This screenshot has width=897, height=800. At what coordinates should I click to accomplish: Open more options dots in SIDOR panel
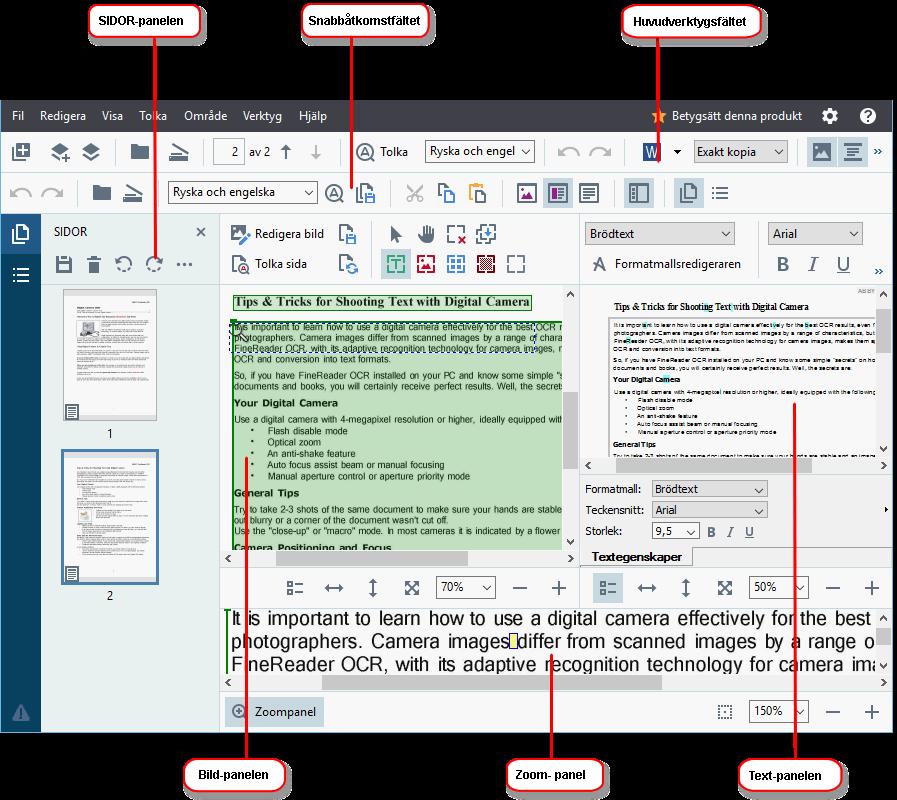[x=184, y=264]
